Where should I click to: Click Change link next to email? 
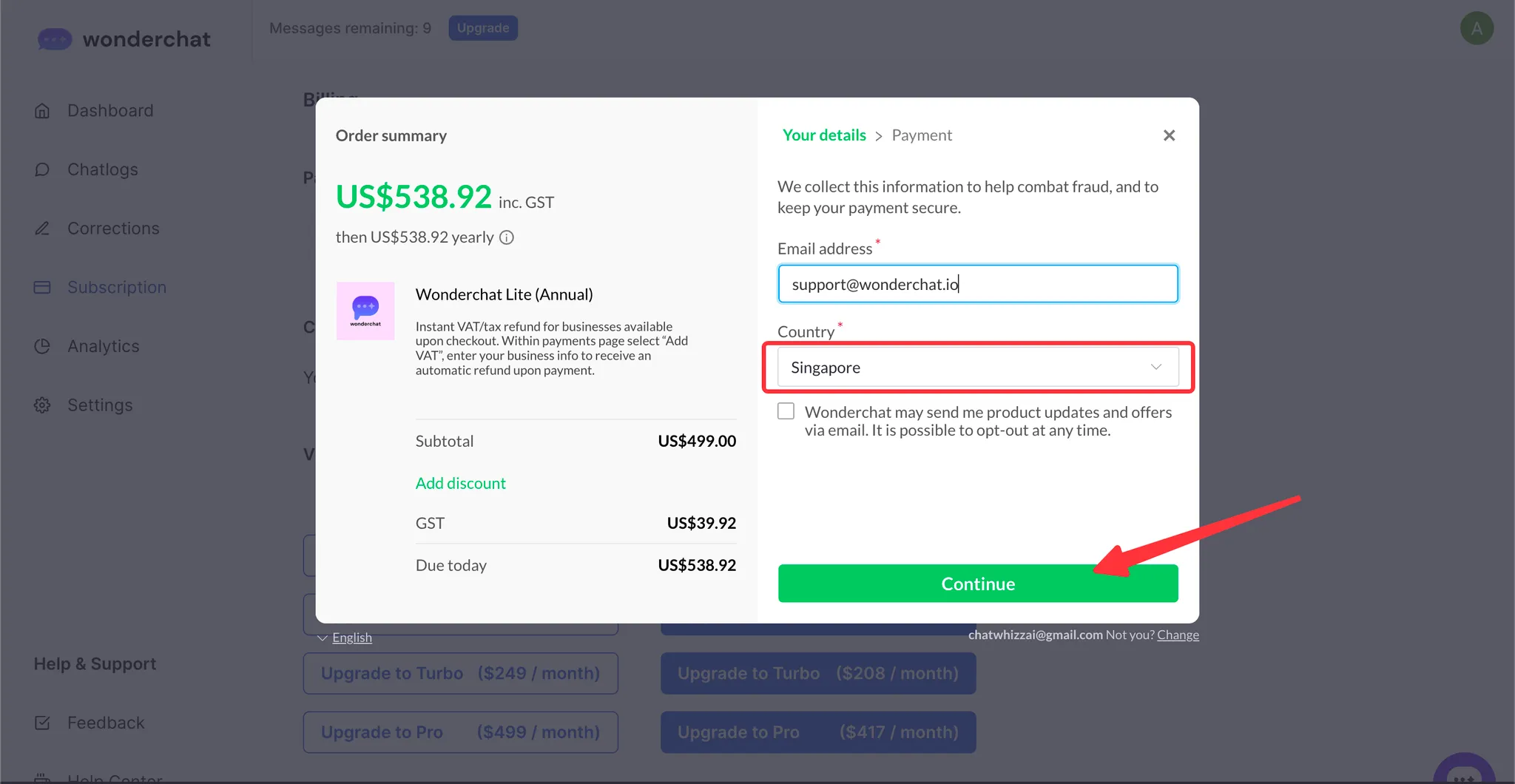point(1178,635)
